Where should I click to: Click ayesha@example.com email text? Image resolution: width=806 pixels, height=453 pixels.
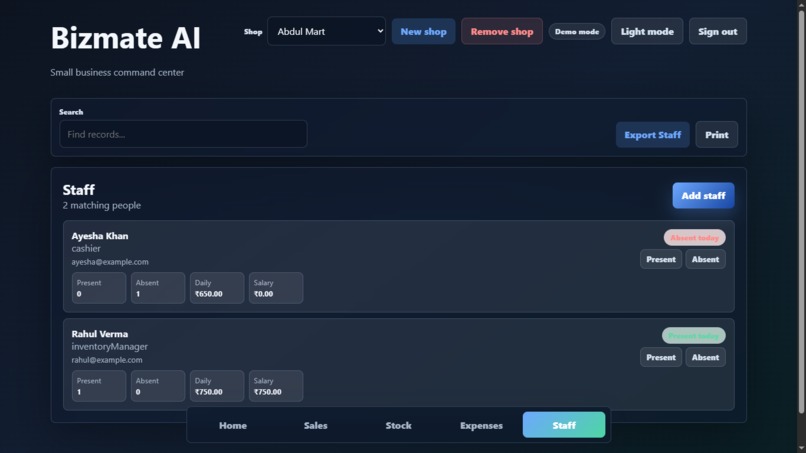110,262
